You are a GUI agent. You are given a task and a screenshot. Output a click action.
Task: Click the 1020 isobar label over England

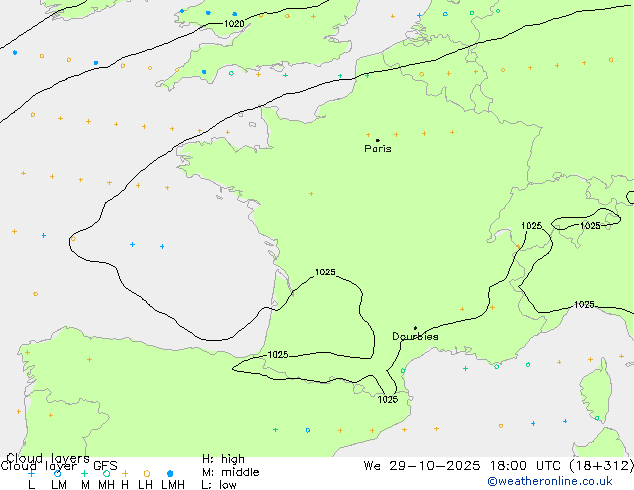(234, 23)
